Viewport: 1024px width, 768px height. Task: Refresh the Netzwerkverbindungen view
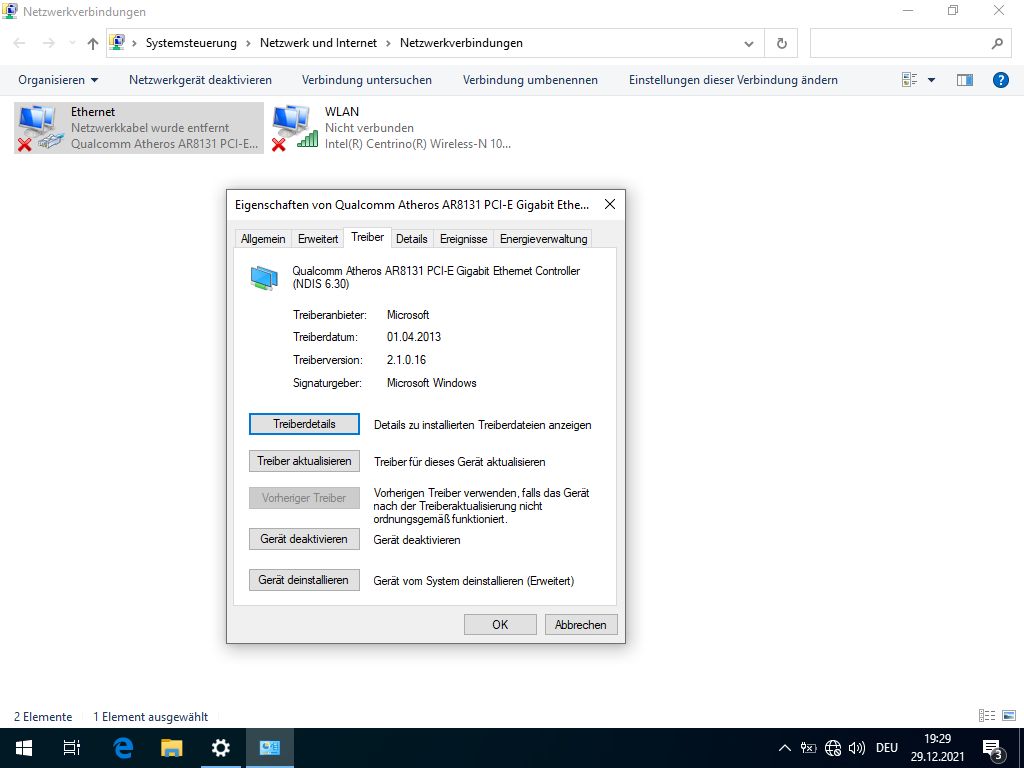pos(782,43)
